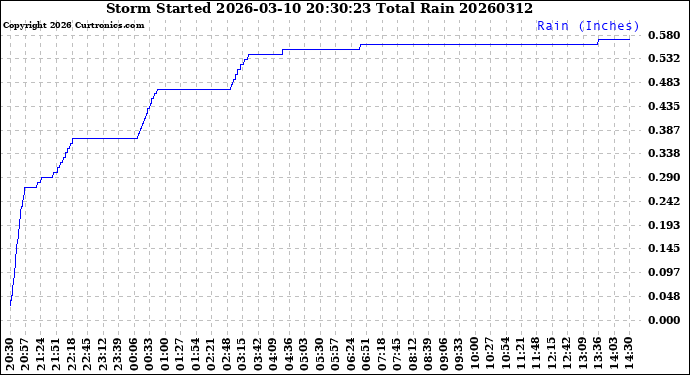Click the 14:30 time axis label
Screen dimensions: 690x375
tap(629, 354)
